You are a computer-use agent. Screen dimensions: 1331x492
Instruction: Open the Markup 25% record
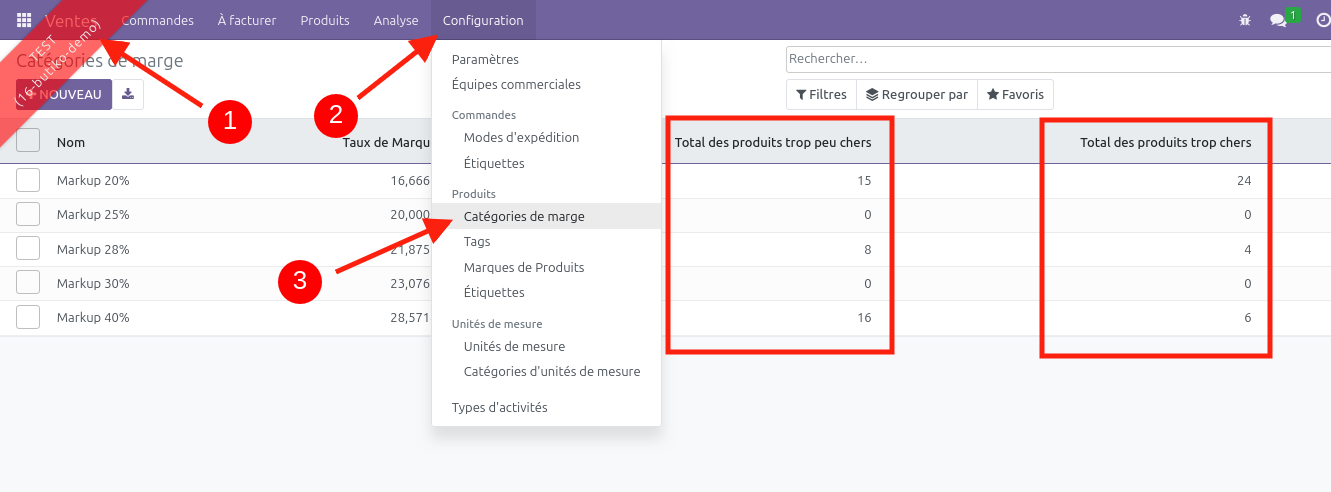tap(93, 215)
